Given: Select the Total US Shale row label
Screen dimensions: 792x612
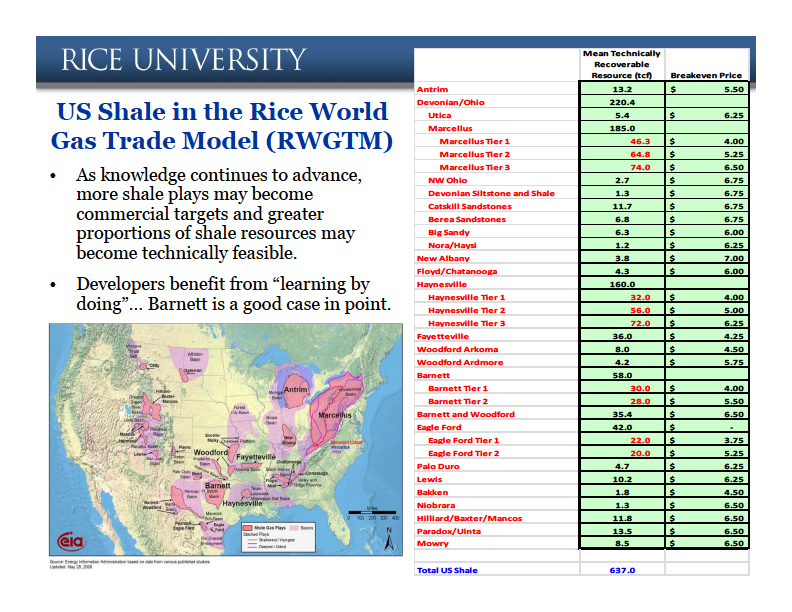Looking at the screenshot, I should point(447,570).
